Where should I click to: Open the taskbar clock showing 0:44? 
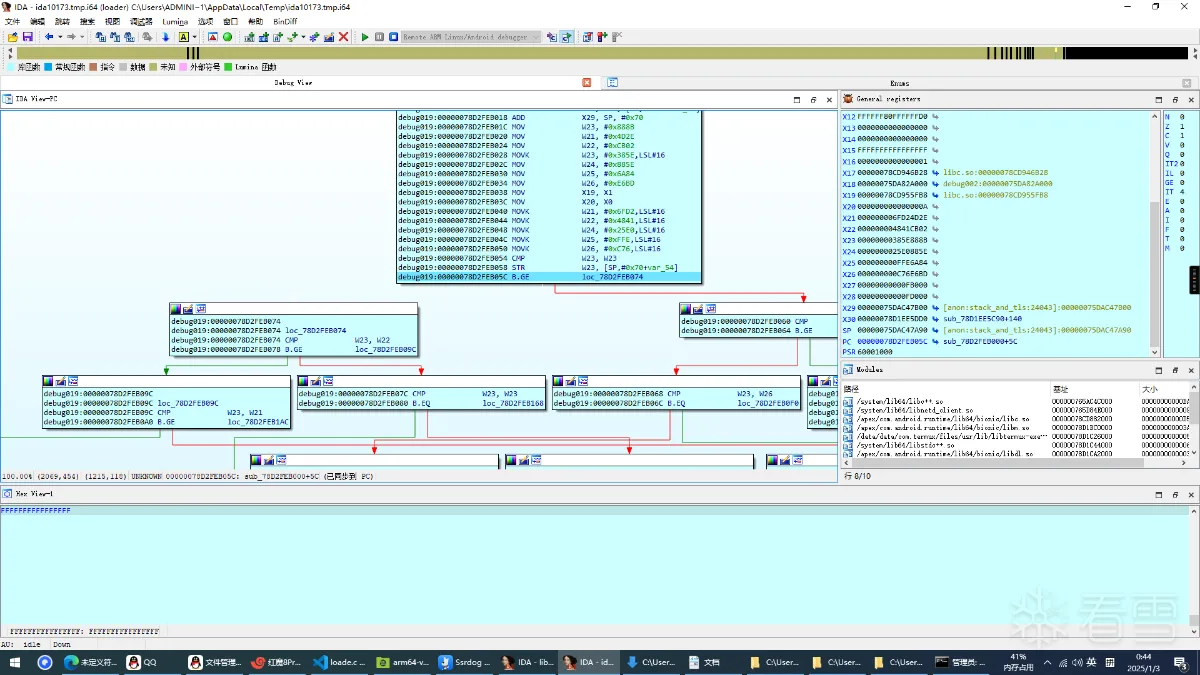point(1144,662)
